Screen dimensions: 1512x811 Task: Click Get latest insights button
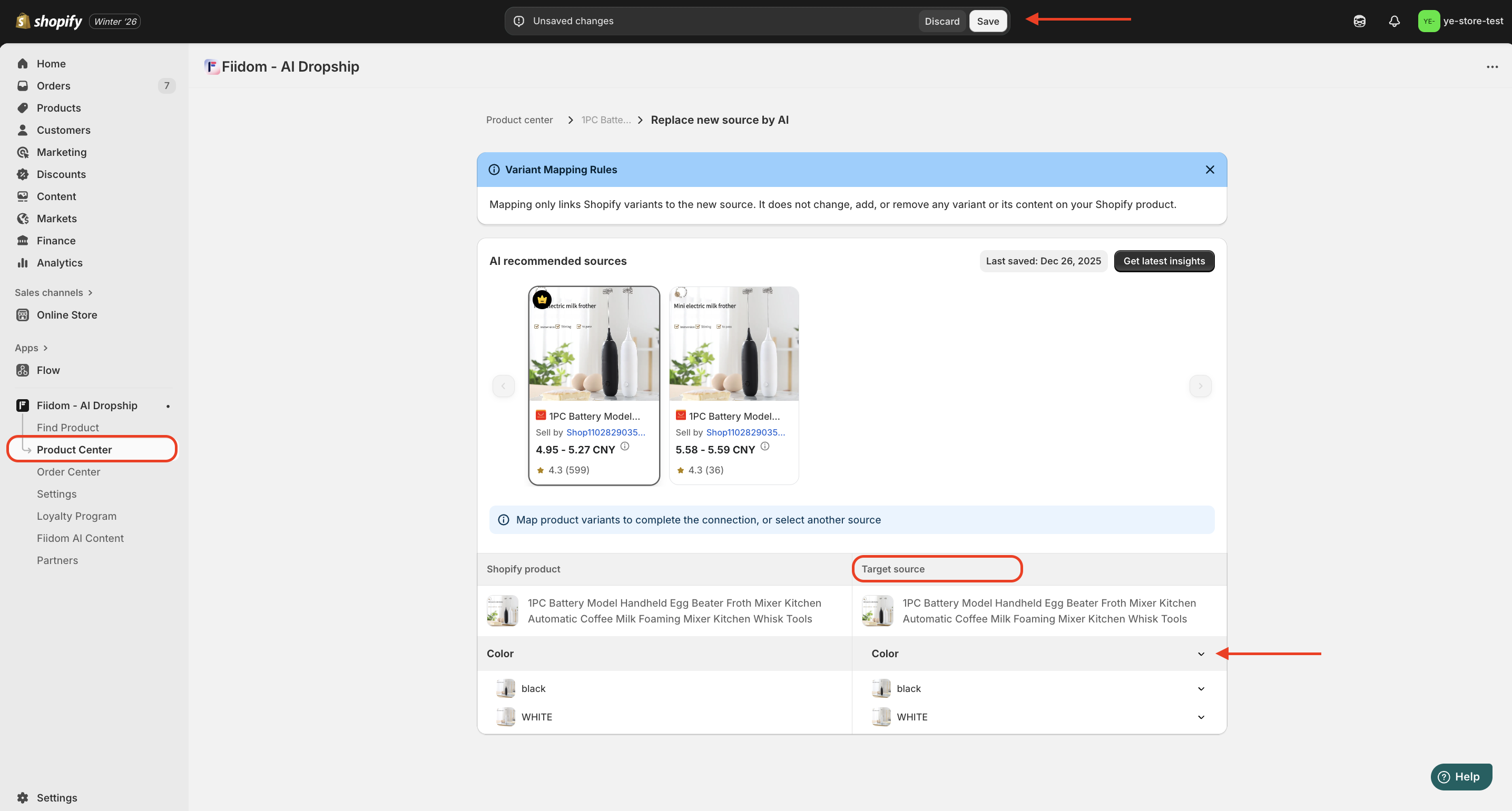click(1164, 261)
